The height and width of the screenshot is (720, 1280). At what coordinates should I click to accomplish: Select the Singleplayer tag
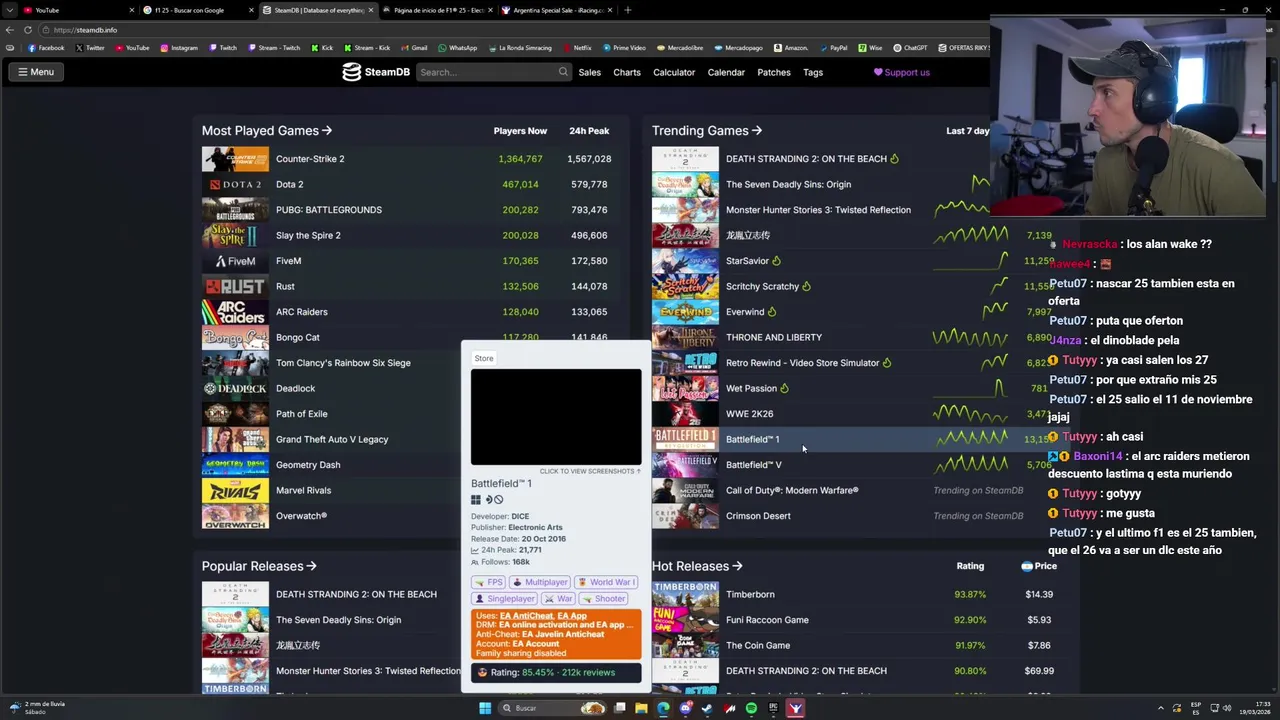504,599
